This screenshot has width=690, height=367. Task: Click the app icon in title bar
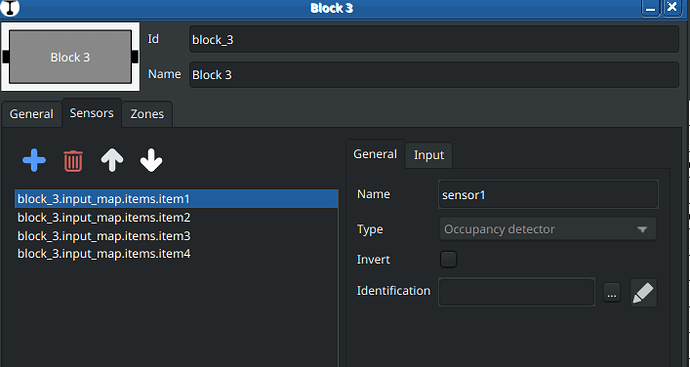click(10, 7)
